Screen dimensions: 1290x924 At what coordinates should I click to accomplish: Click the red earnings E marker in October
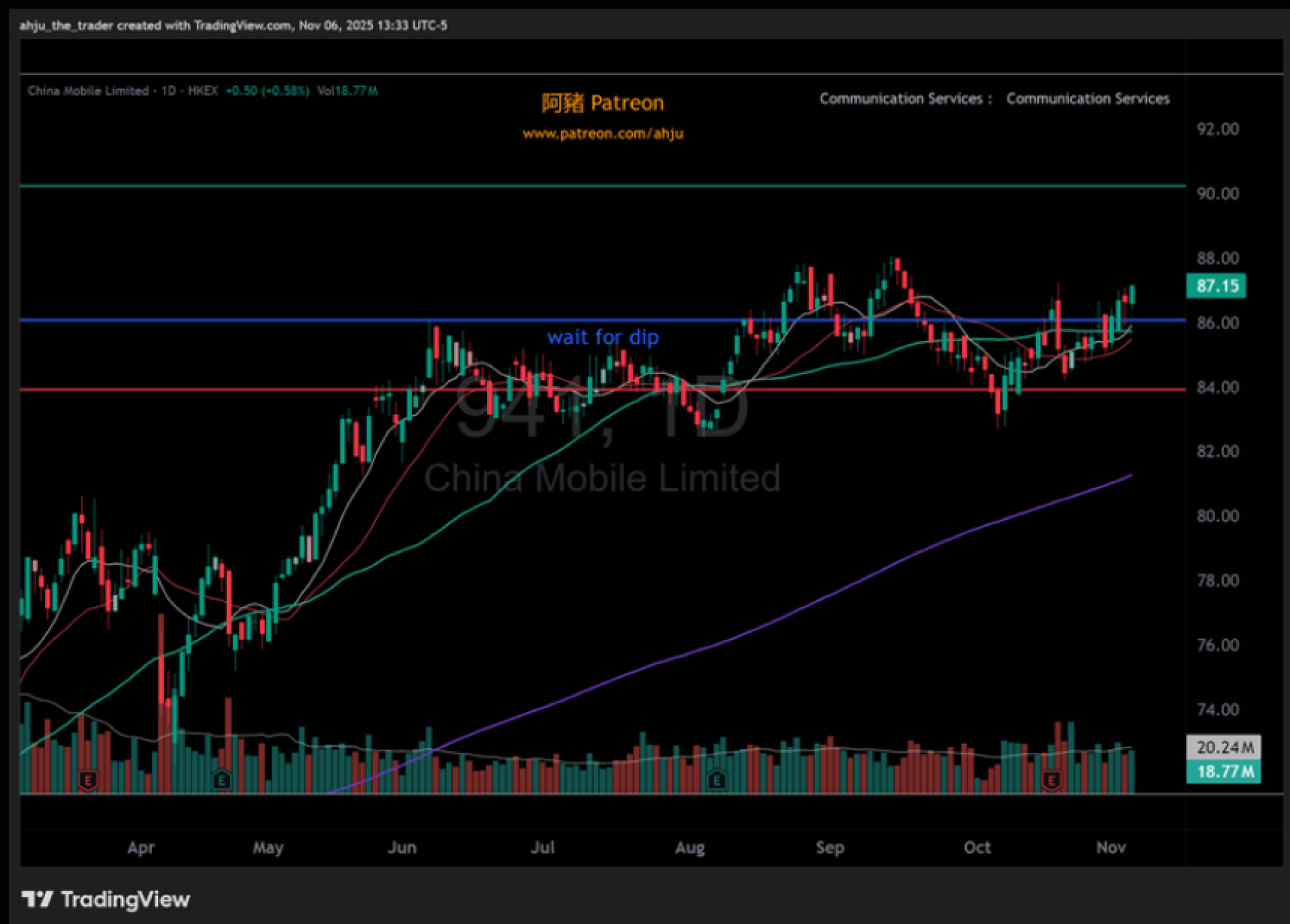click(x=1051, y=780)
